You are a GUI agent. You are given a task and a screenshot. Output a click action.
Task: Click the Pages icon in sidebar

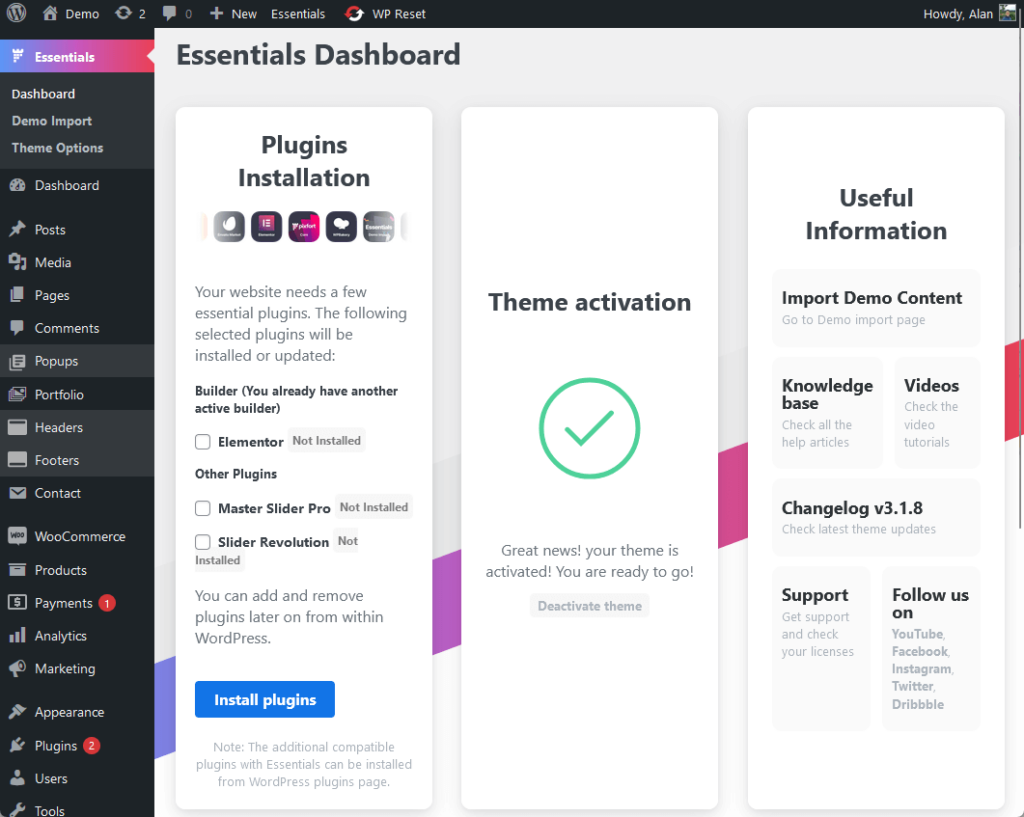coord(18,295)
